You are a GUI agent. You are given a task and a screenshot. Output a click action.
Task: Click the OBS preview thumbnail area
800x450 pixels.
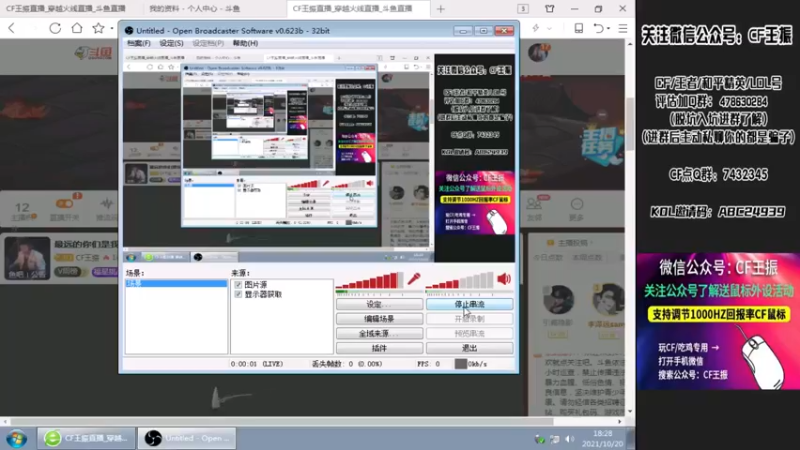click(x=319, y=158)
